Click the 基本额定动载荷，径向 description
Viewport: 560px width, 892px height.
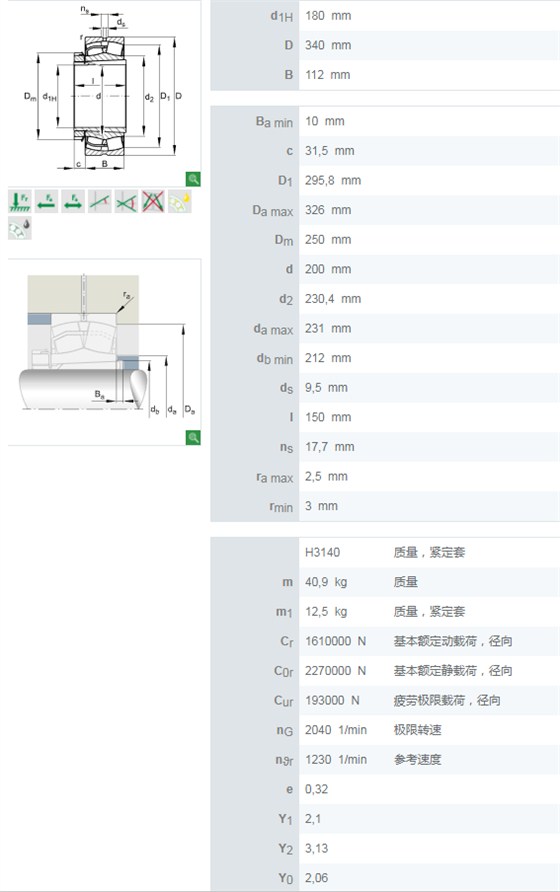(x=453, y=641)
